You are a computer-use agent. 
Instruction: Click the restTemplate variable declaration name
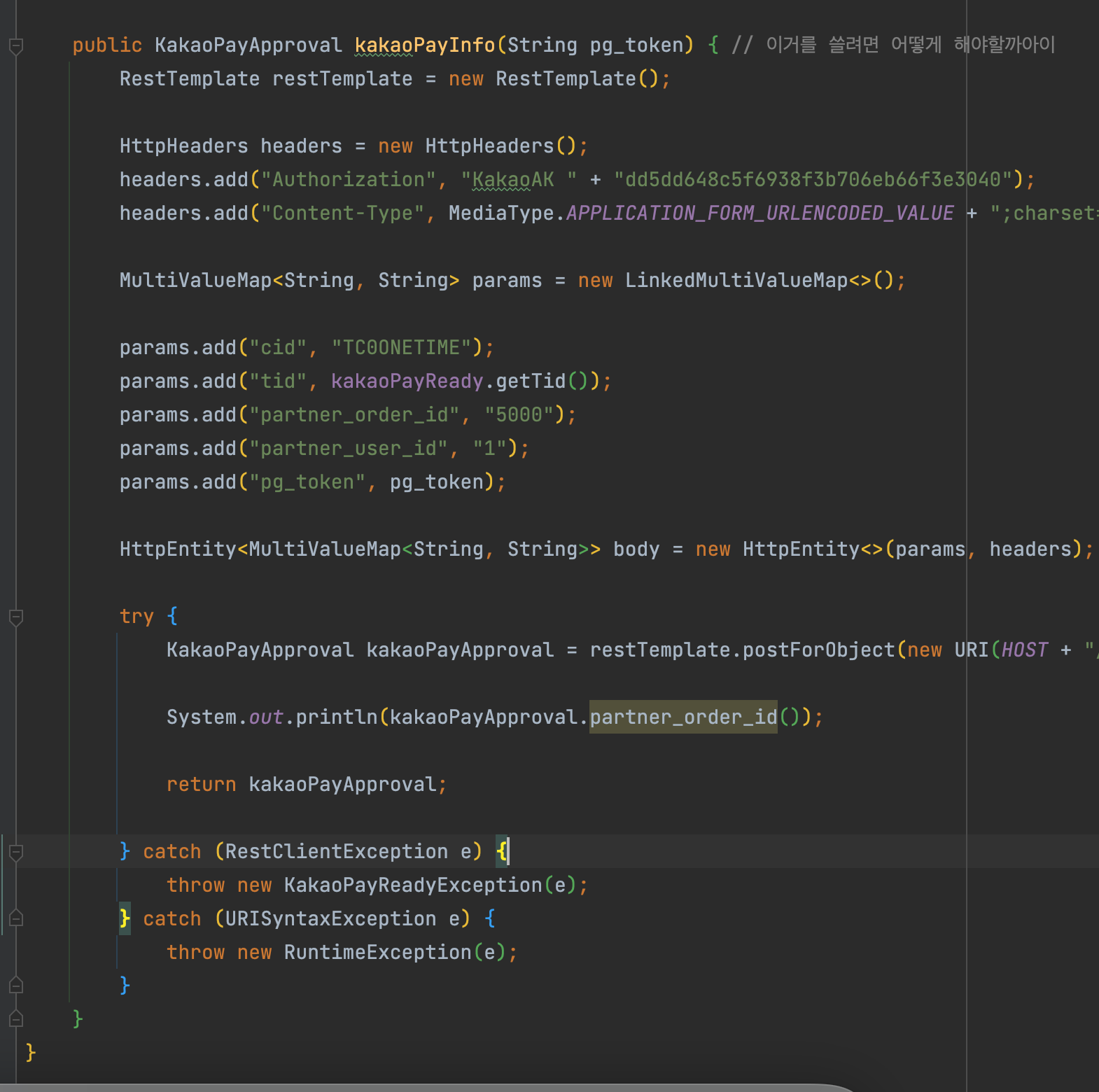342,78
